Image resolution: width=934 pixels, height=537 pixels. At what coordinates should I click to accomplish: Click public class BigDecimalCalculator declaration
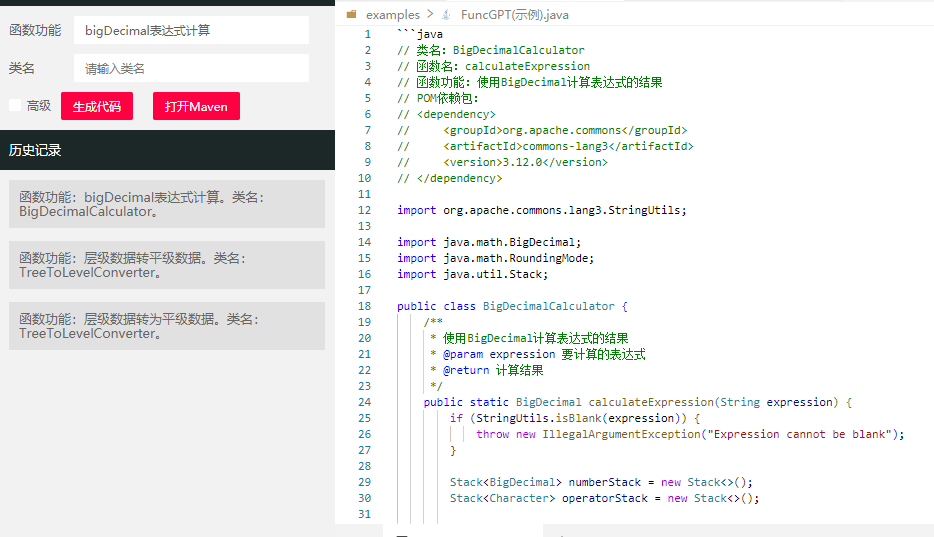tap(512, 306)
